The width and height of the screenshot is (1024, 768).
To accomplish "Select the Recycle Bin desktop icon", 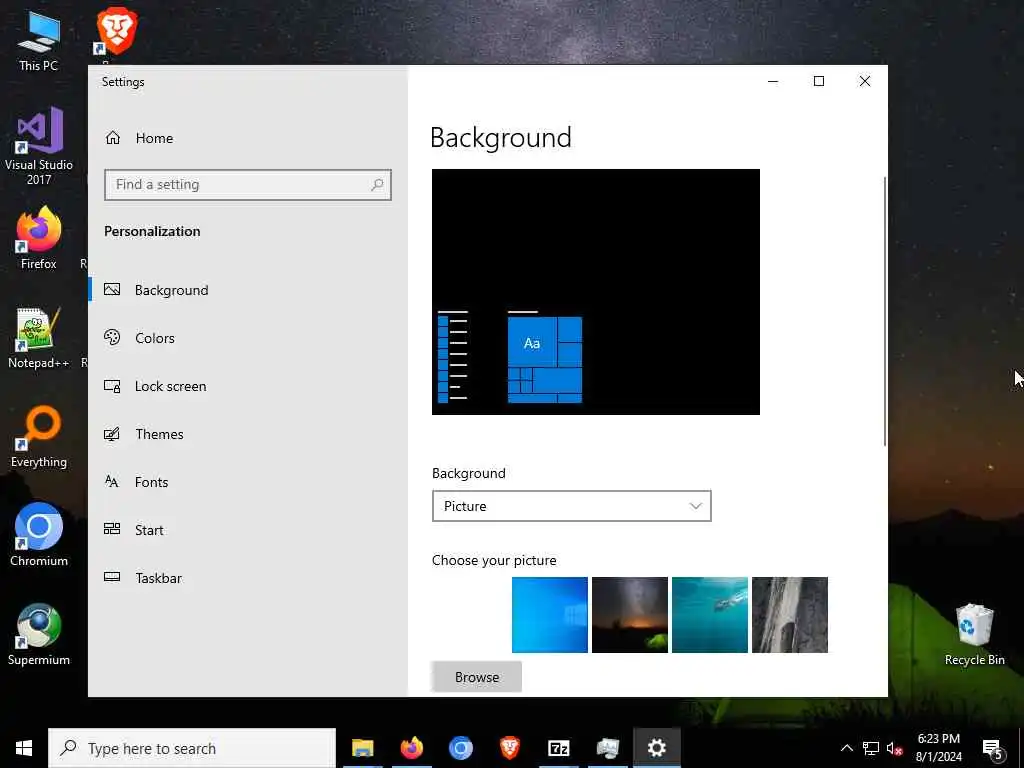I will [x=974, y=633].
